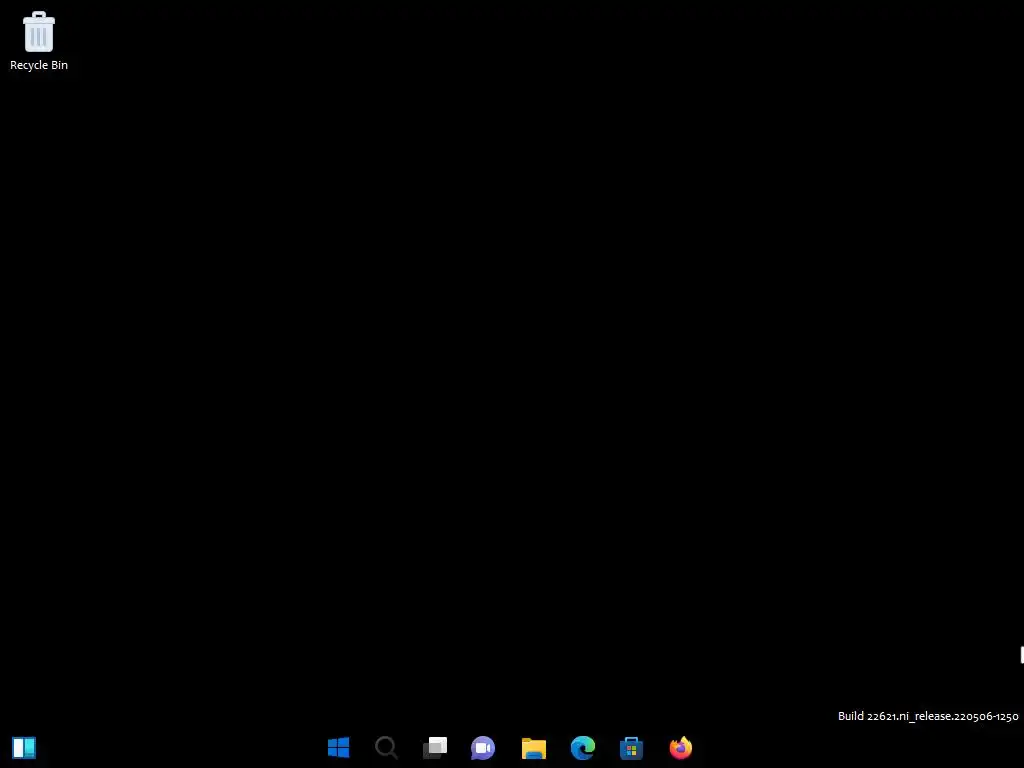The height and width of the screenshot is (768, 1024).
Task: Open the Windows Start menu
Action: pos(338,748)
